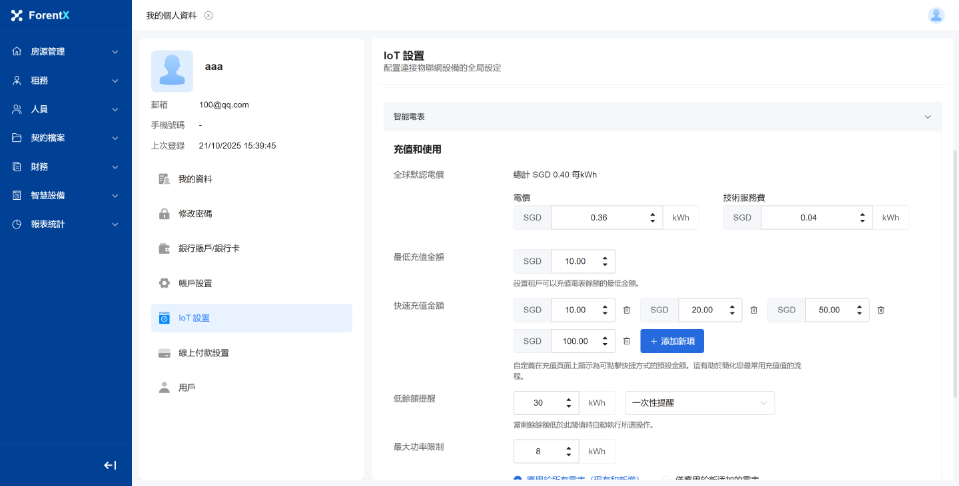The image size is (959, 486).
Task: Click the user avatar icon in top-right corner
Action: pyautogui.click(x=936, y=15)
